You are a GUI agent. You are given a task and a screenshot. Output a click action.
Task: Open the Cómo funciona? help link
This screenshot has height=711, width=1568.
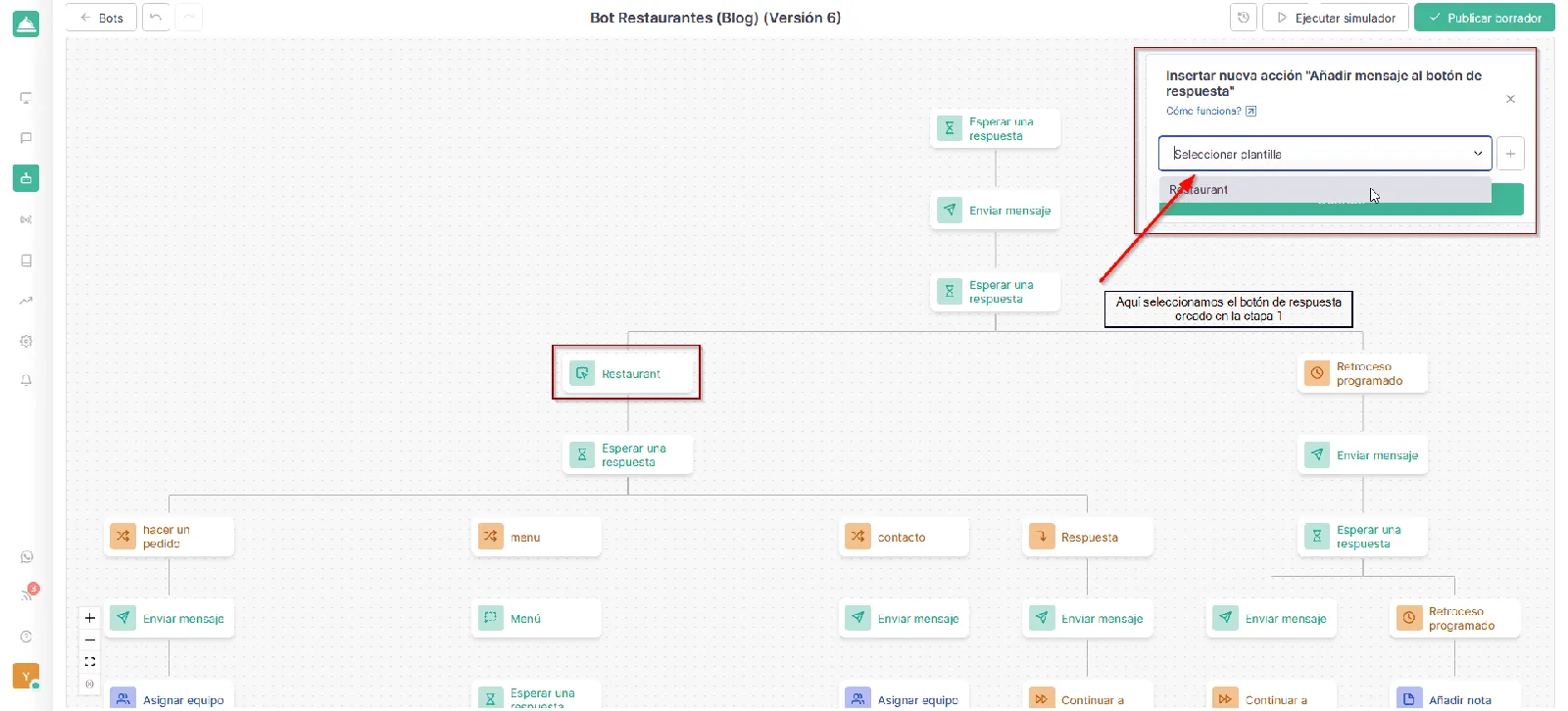click(x=1211, y=111)
